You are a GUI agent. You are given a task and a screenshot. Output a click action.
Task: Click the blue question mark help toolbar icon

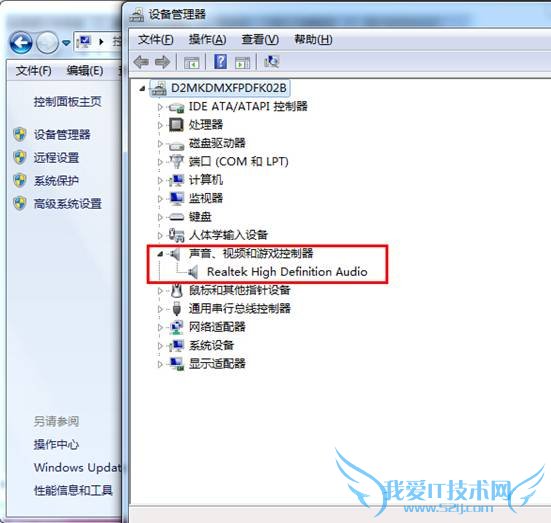[x=220, y=62]
